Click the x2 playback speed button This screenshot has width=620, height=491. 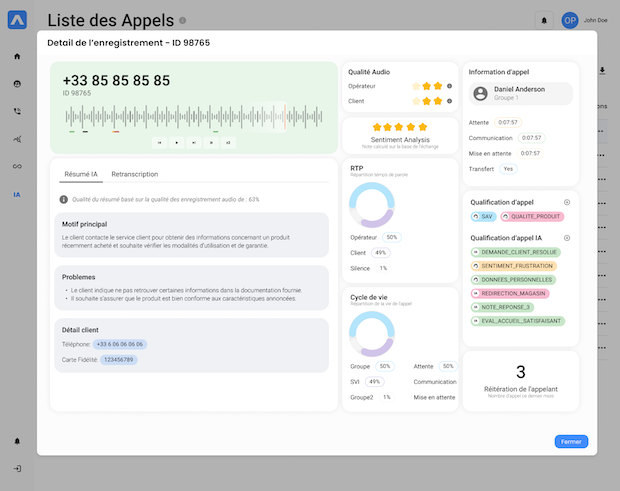[228, 143]
